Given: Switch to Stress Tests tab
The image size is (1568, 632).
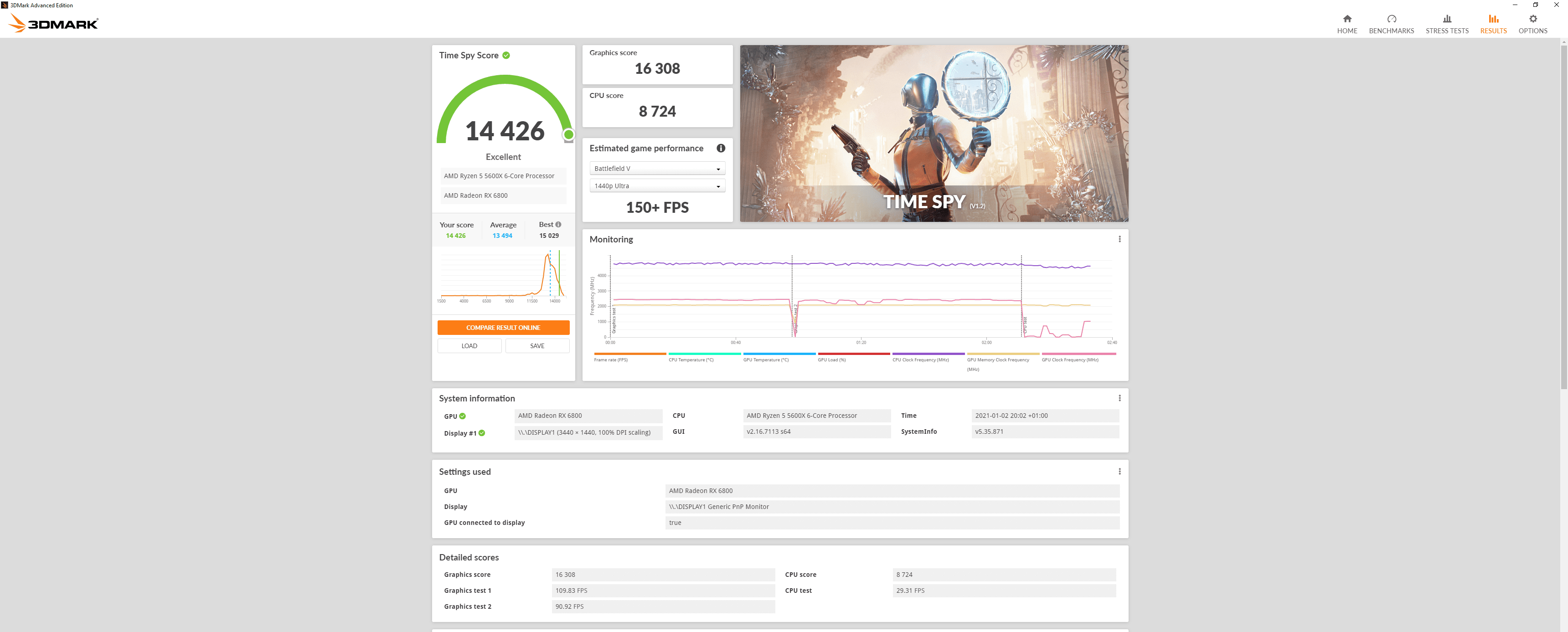Looking at the screenshot, I should [x=1446, y=24].
